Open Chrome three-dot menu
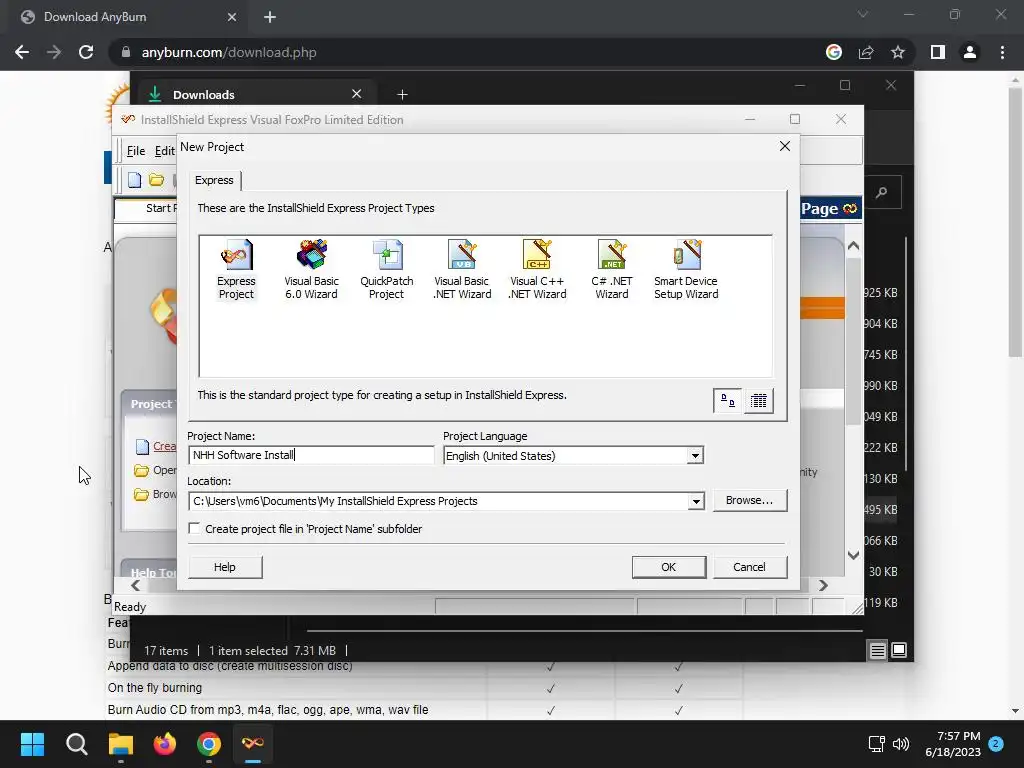1024x768 pixels. 1002,52
